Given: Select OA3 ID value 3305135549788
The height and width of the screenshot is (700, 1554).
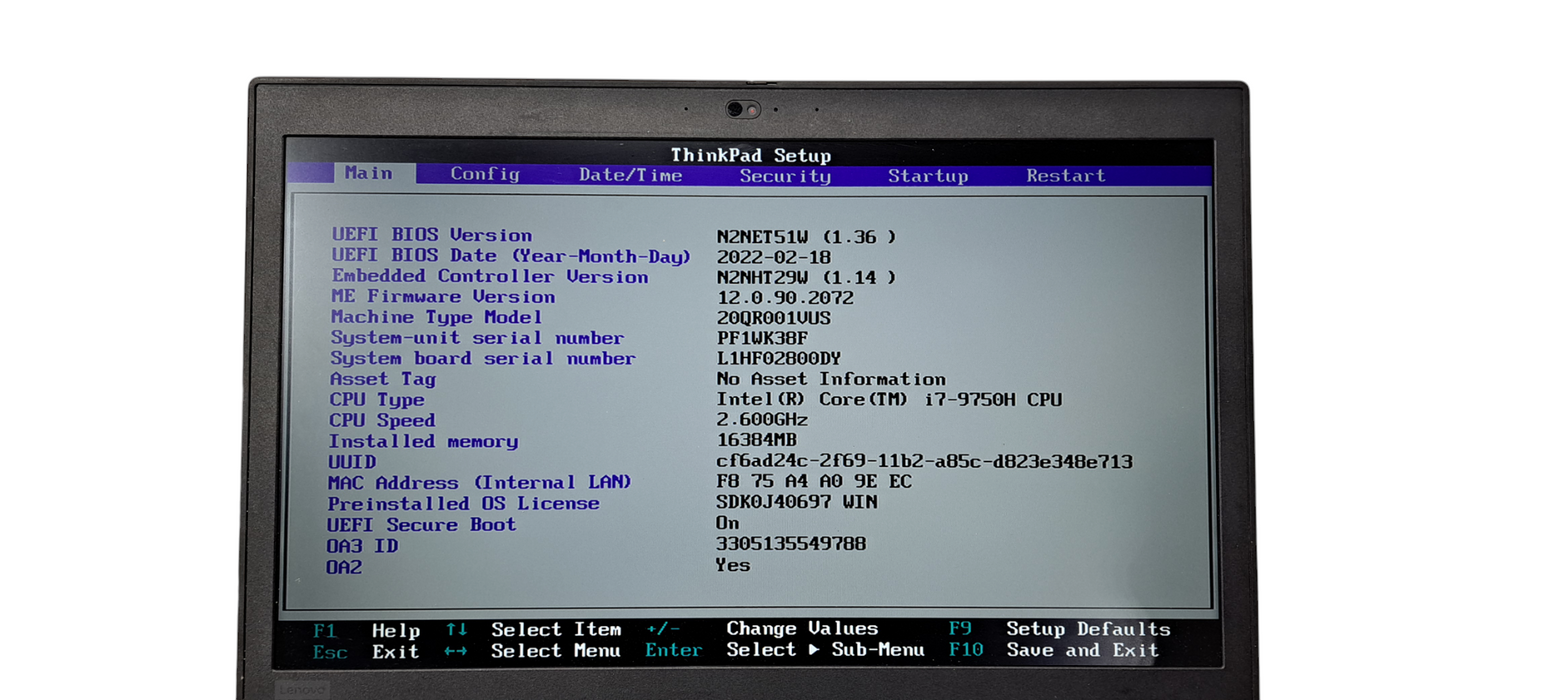Looking at the screenshot, I should [x=791, y=544].
